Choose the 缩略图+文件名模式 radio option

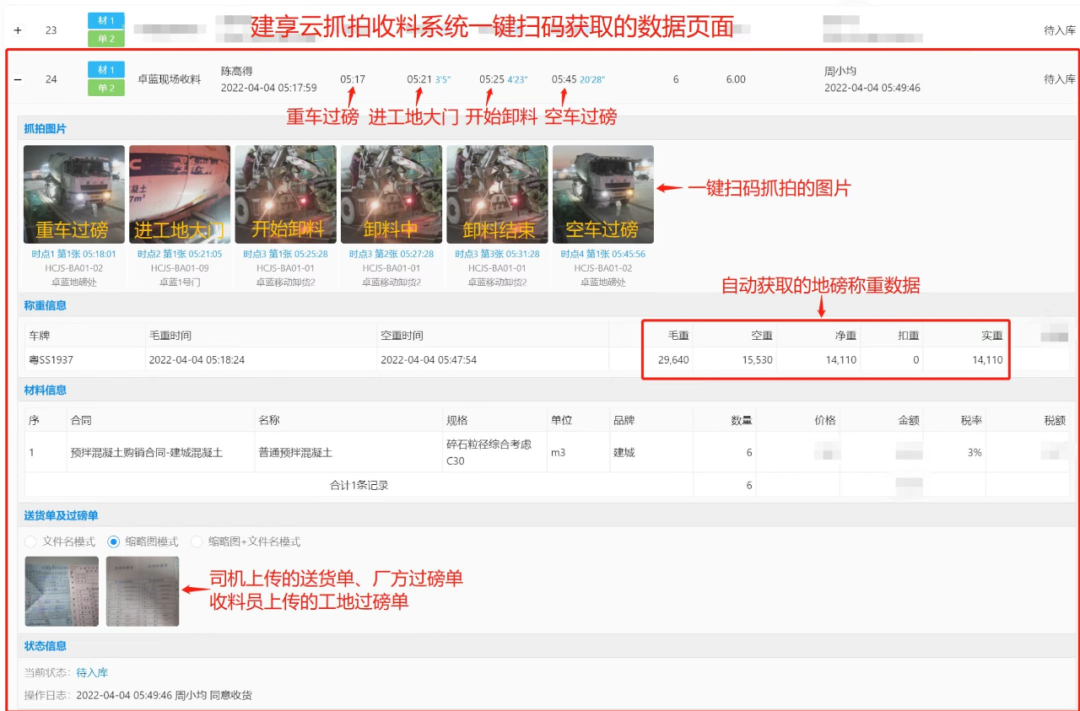(x=197, y=542)
